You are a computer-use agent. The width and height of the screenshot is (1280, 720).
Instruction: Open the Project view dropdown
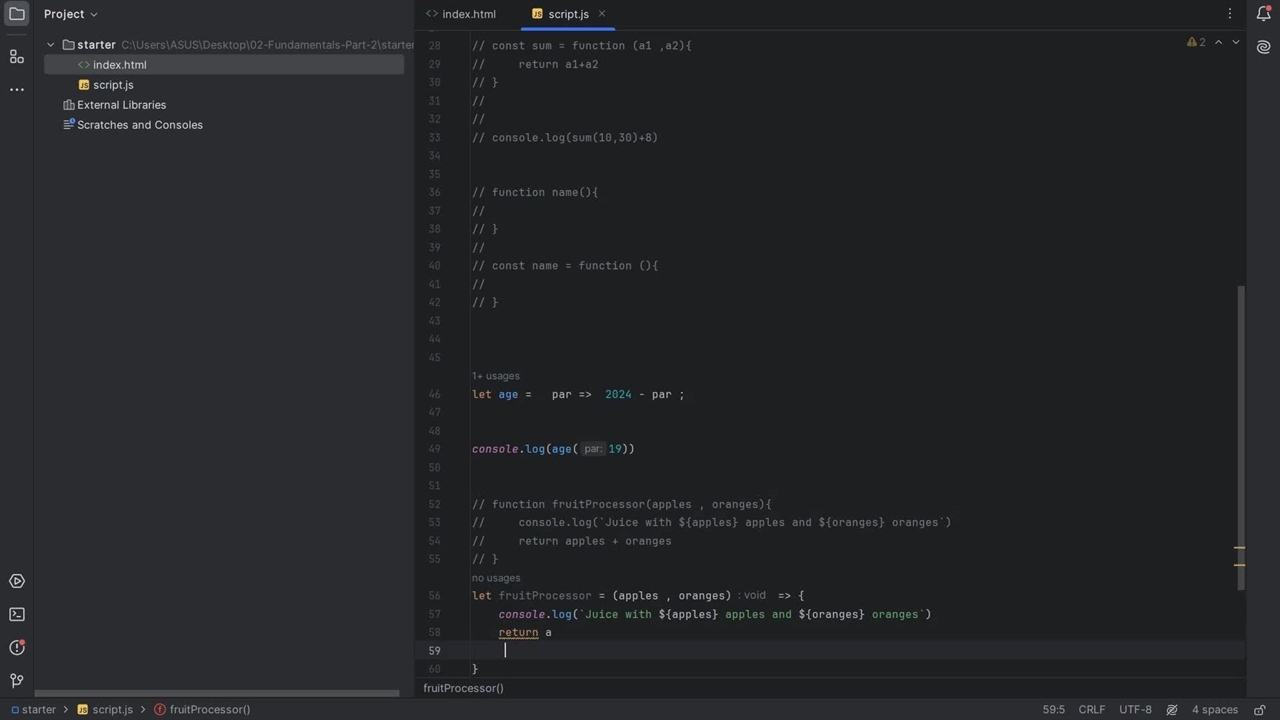(x=71, y=14)
